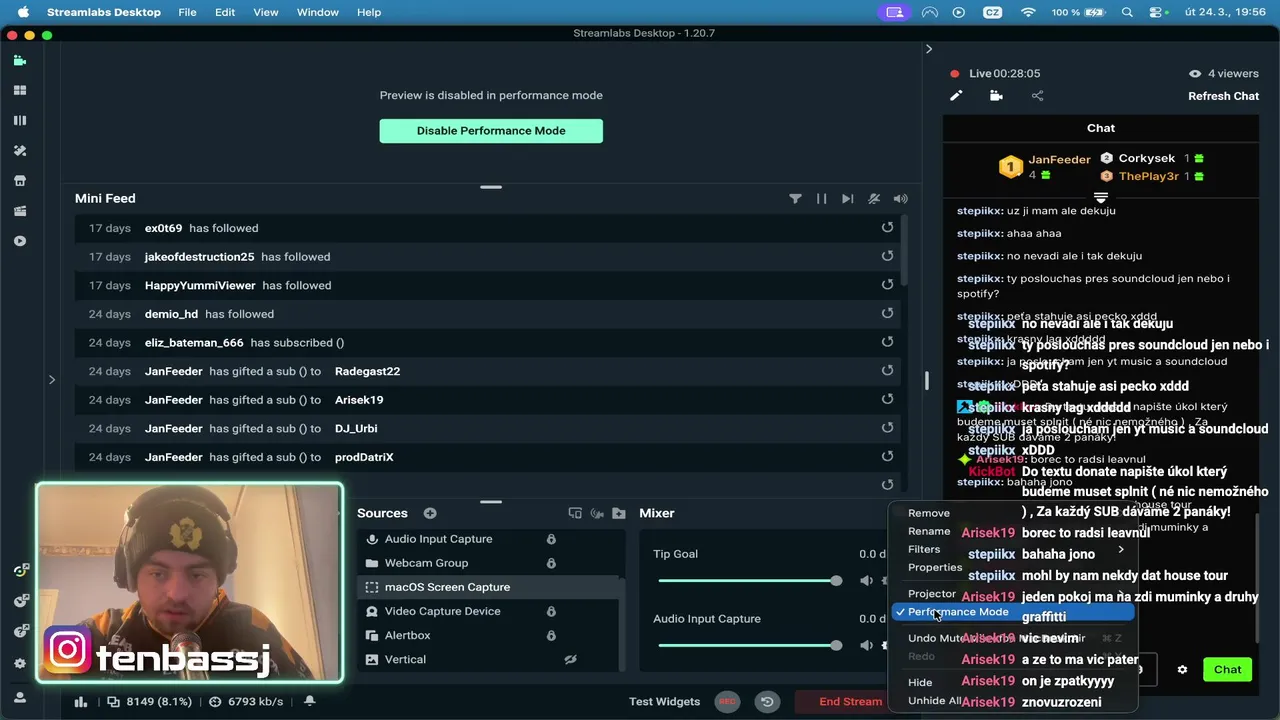Replay the gifted sub to DJ_Urbi alert
This screenshot has width=1280, height=720.
point(887,428)
